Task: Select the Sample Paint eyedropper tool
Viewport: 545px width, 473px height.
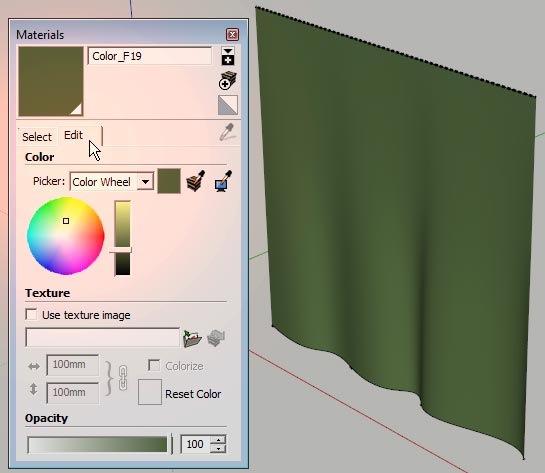Action: click(227, 132)
